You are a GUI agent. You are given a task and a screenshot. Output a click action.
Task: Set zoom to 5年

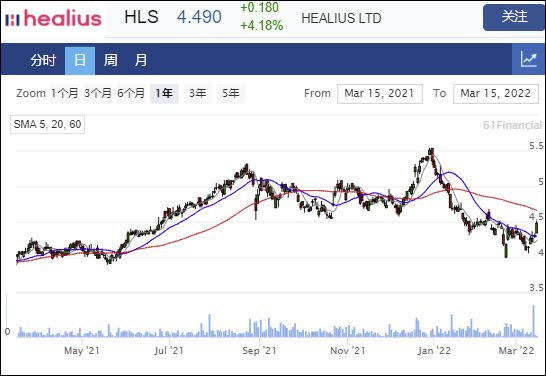tap(231, 93)
